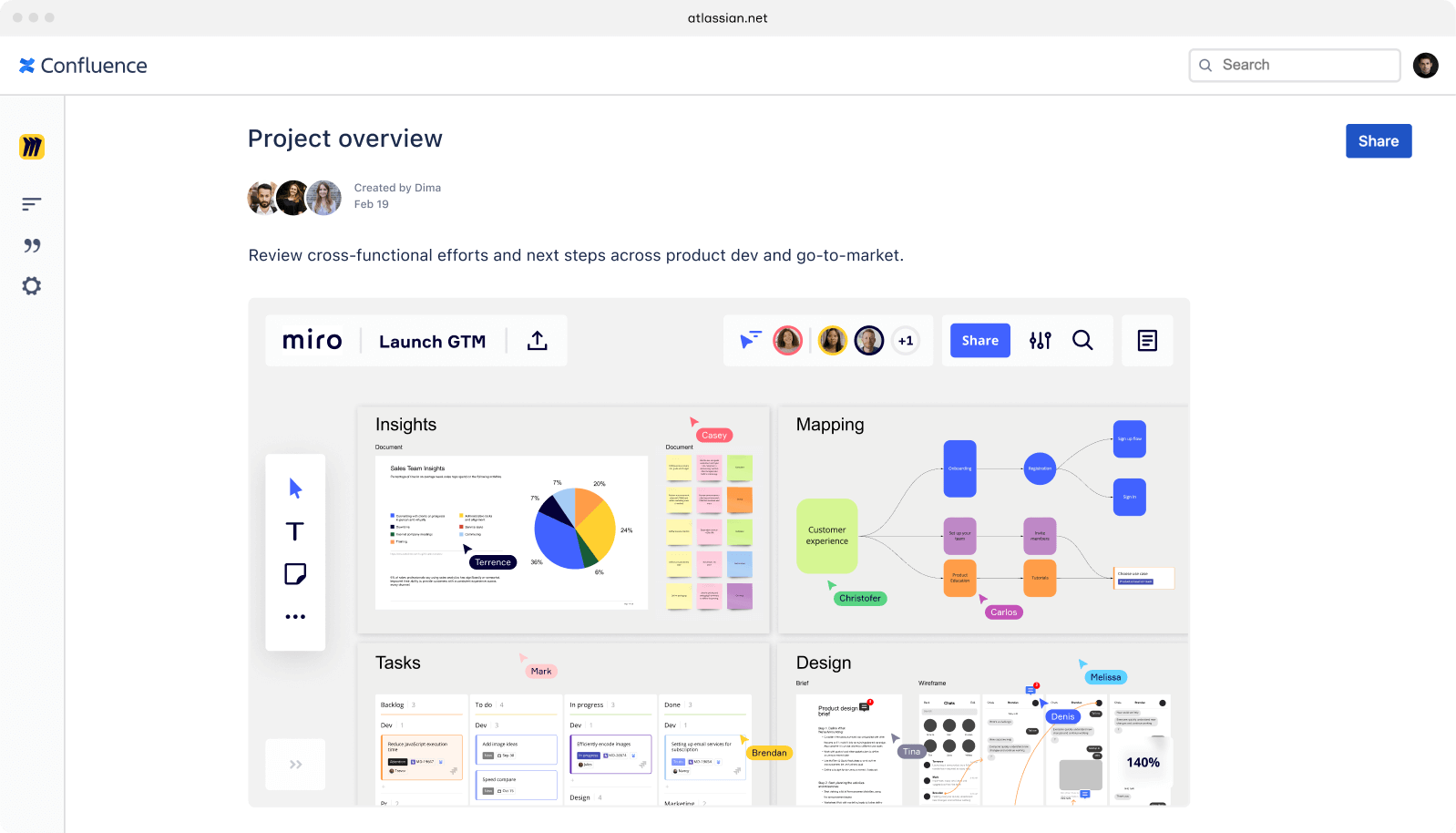Click the Product design brief document

point(849,751)
